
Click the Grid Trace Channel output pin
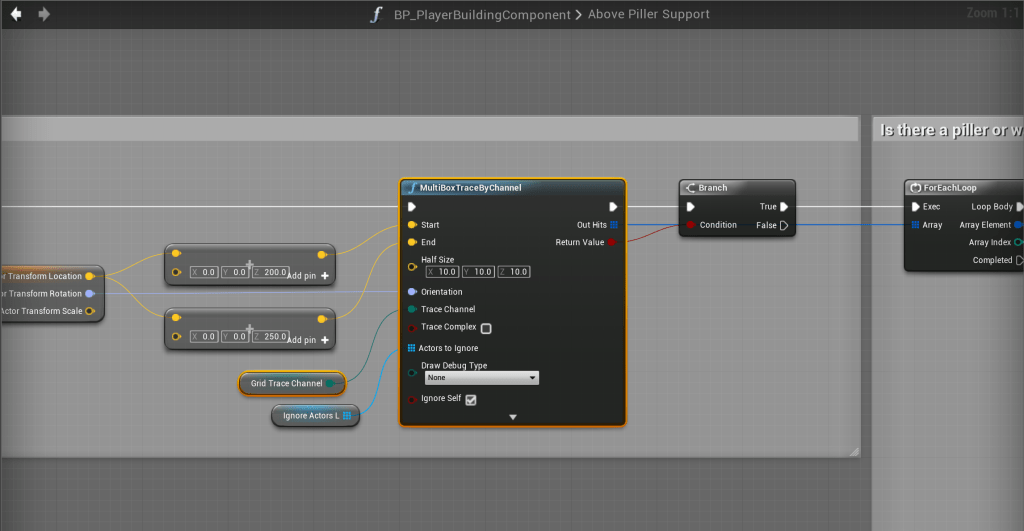(x=330, y=383)
